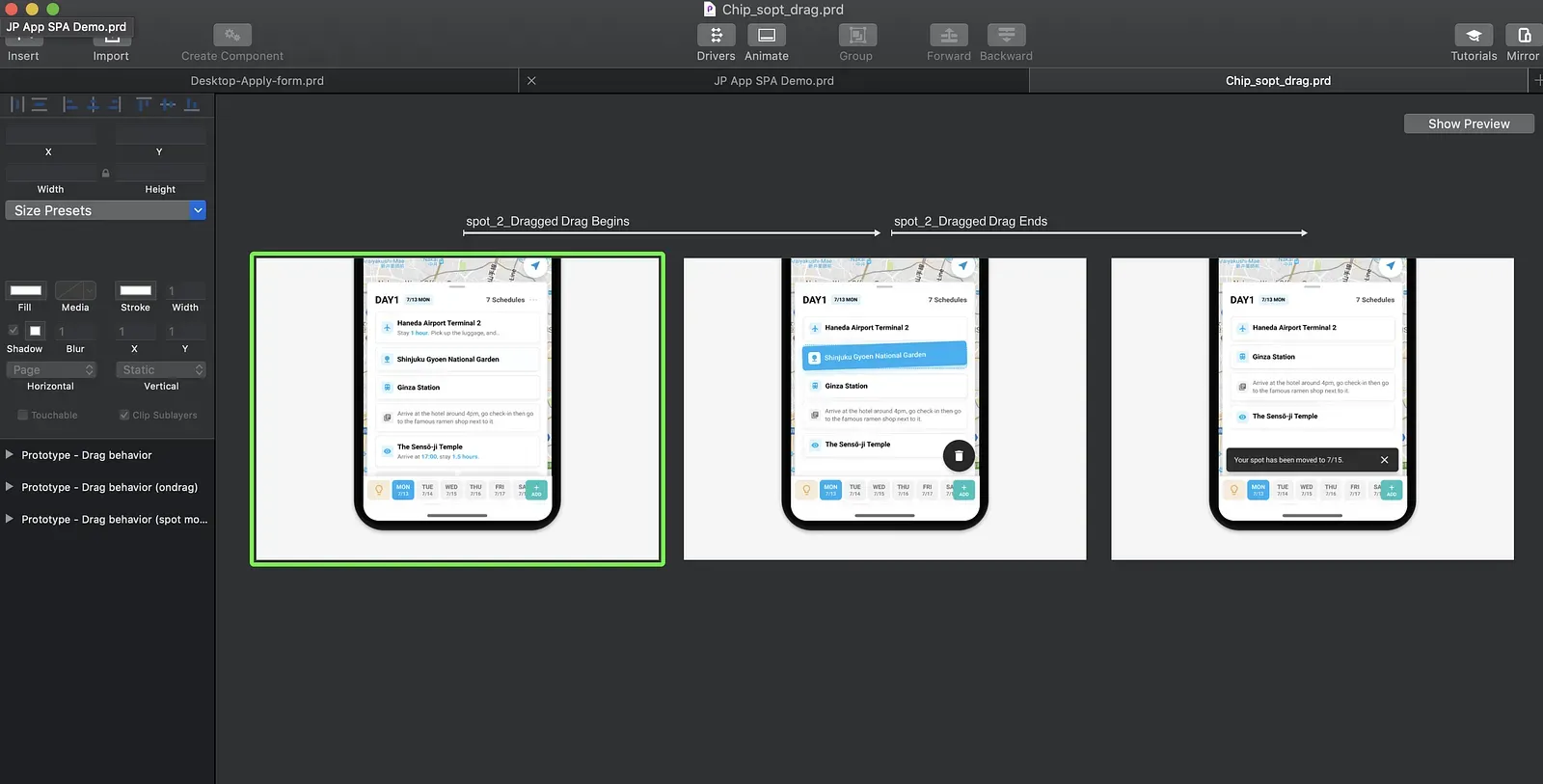This screenshot has height=784, width=1543.
Task: Click the Import toolbar button
Action: tap(112, 42)
